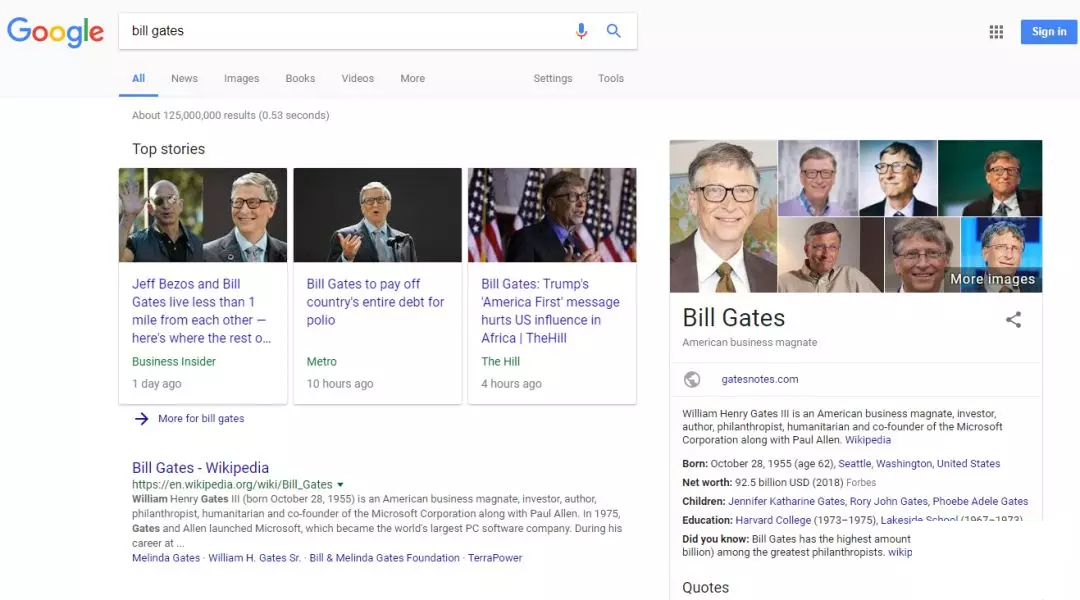Screen dimensions: 1080x600
Task: Open the large Bill Gates portrait image
Action: pyautogui.click(x=723, y=216)
